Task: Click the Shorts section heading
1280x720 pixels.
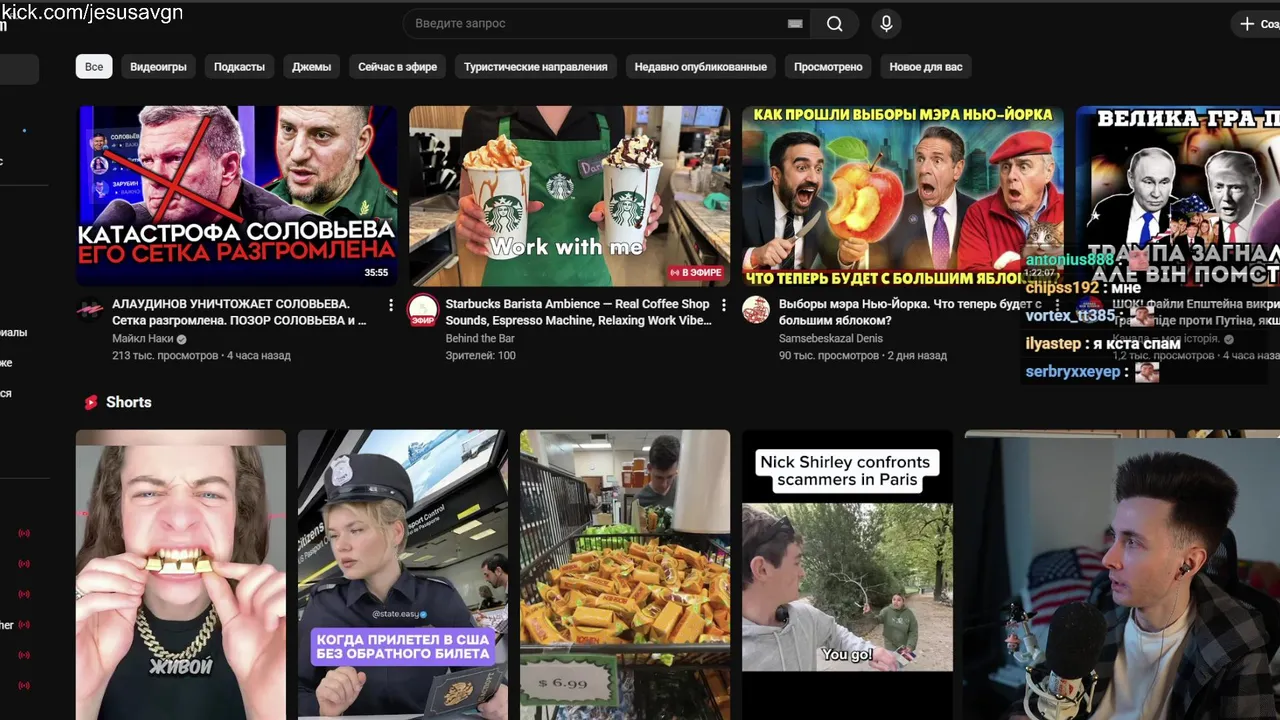Action: click(129, 402)
